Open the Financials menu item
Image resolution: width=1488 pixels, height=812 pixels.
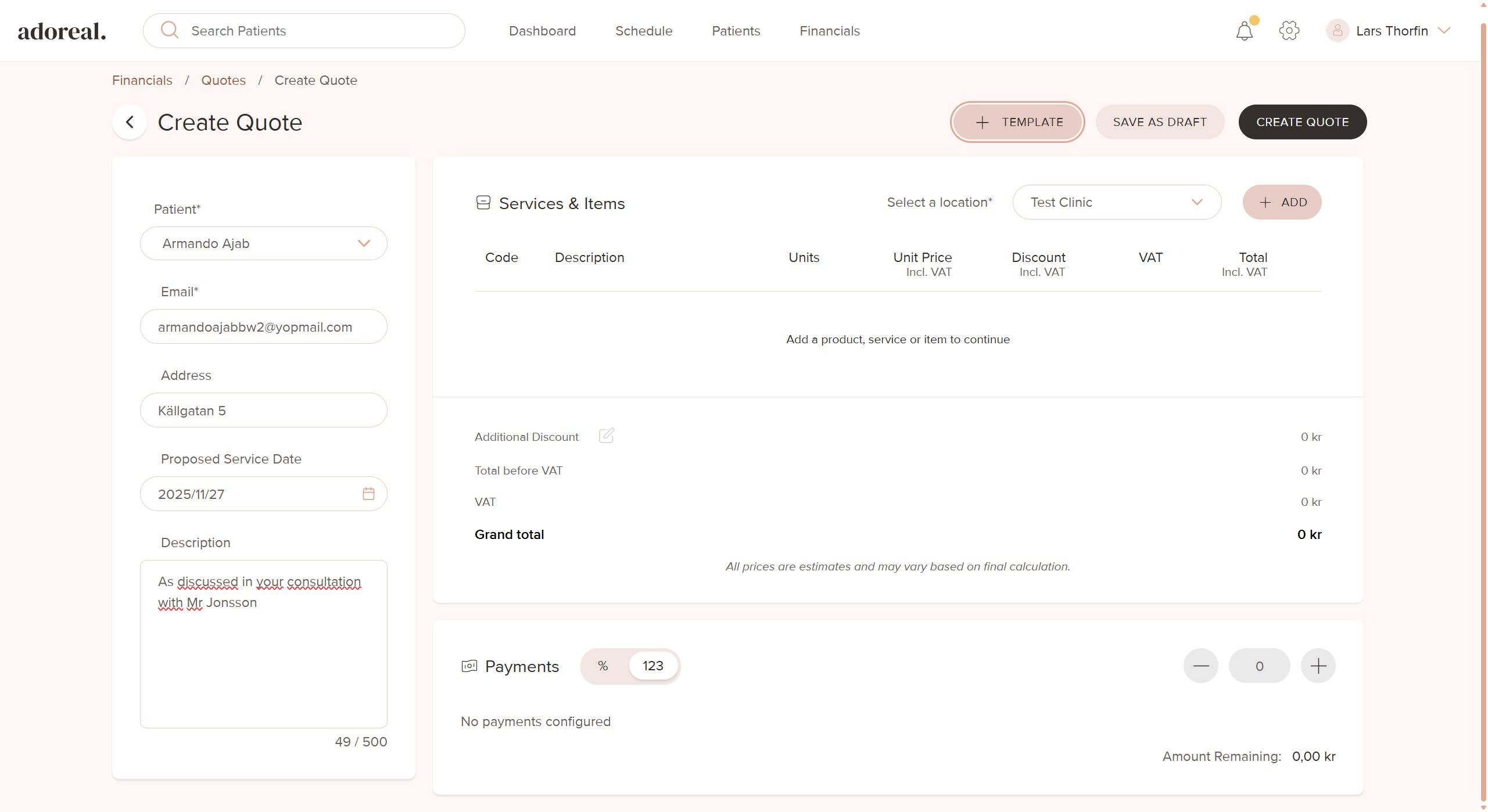[829, 31]
